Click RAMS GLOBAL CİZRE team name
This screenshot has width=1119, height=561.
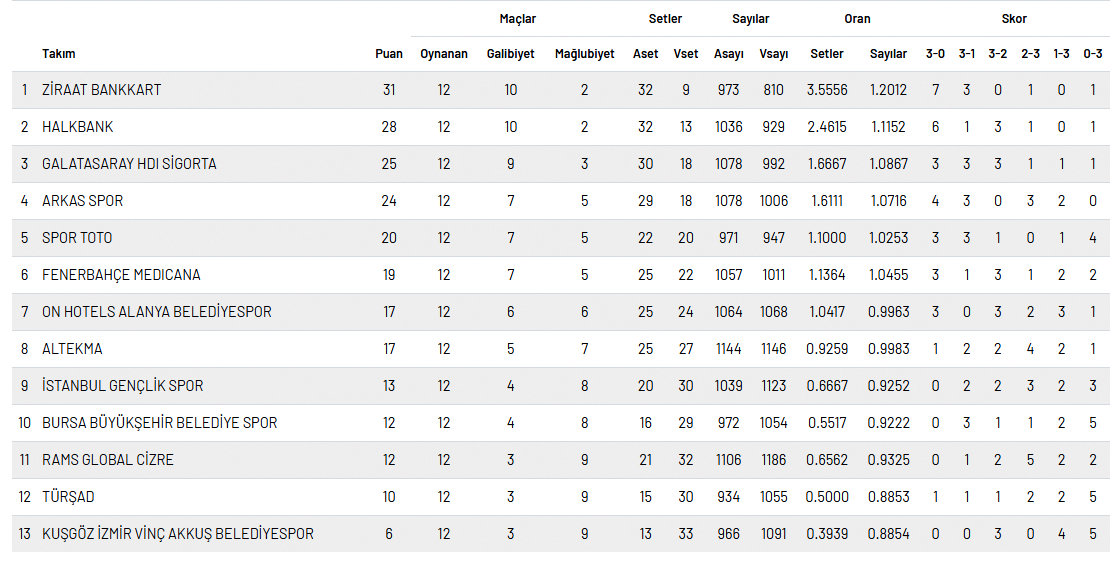click(108, 460)
